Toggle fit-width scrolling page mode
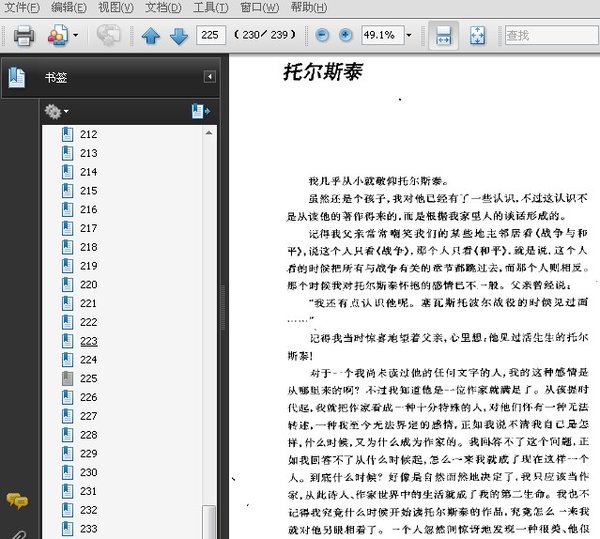Viewport: 600px width, 539px height. point(443,36)
